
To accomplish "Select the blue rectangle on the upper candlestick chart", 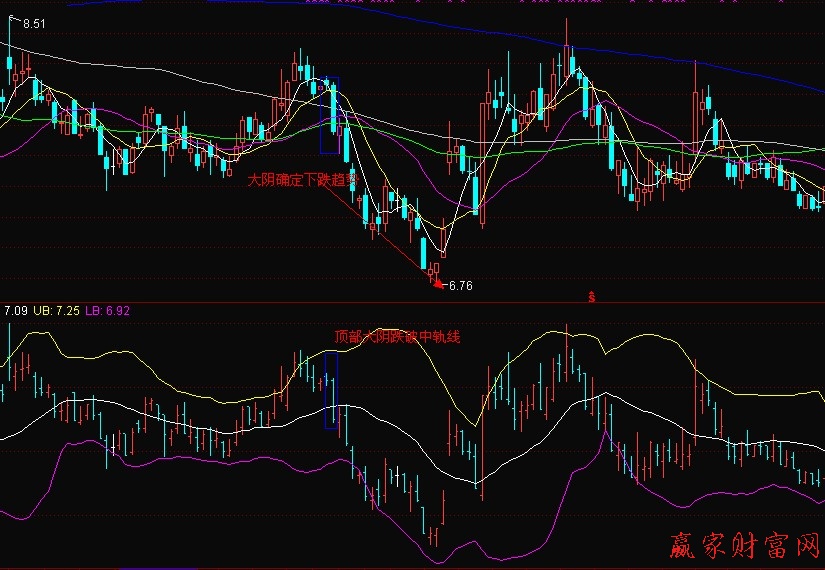I will click(x=329, y=115).
